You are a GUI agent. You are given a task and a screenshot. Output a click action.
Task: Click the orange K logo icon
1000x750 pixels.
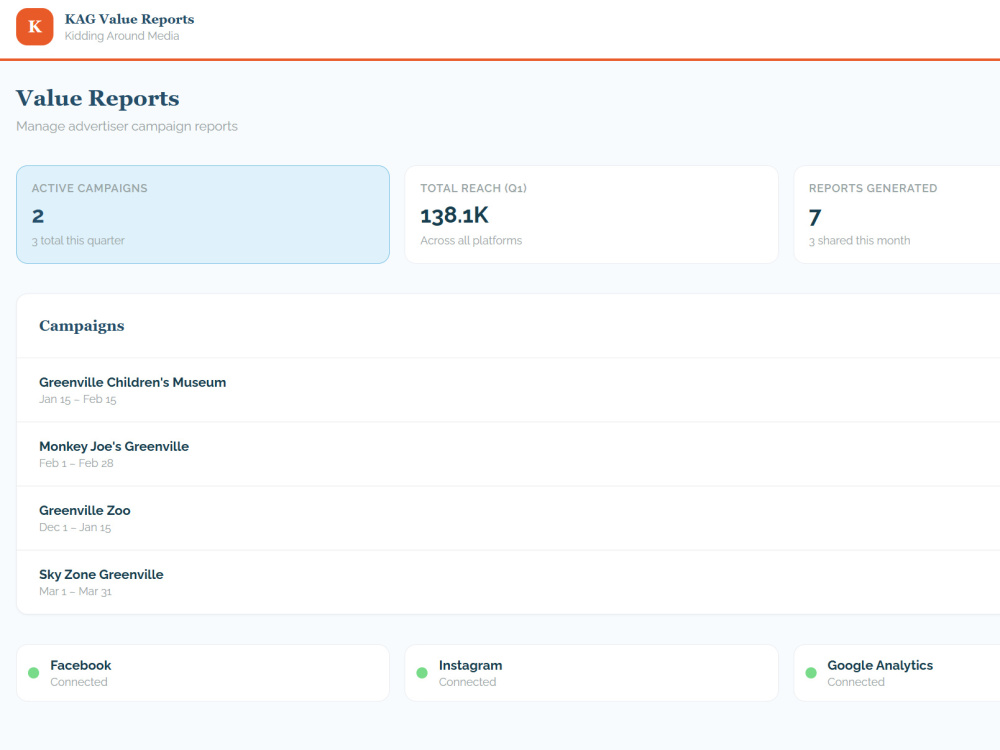tap(34, 27)
